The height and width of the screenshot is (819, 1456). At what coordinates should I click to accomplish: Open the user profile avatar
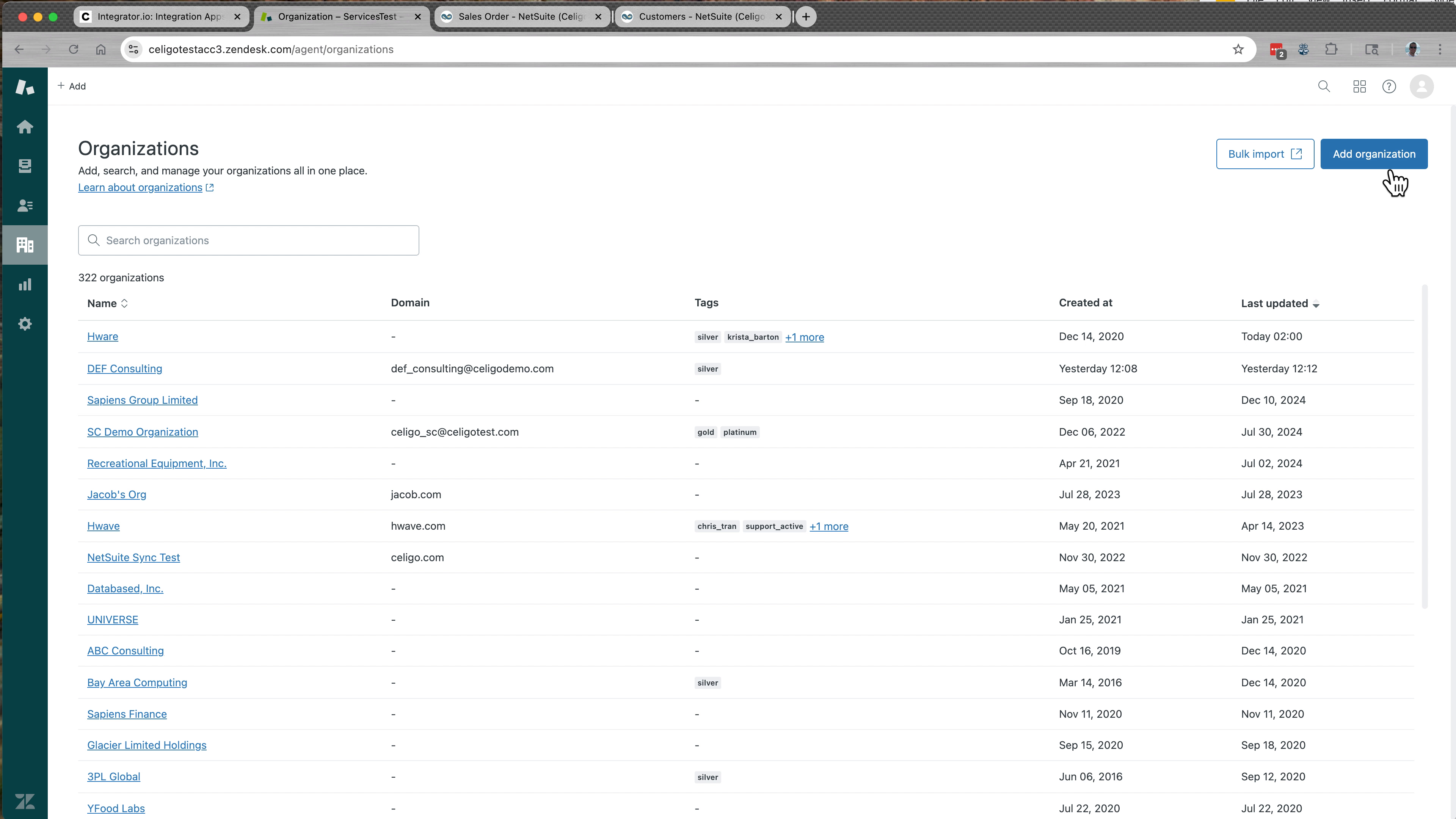tap(1422, 86)
